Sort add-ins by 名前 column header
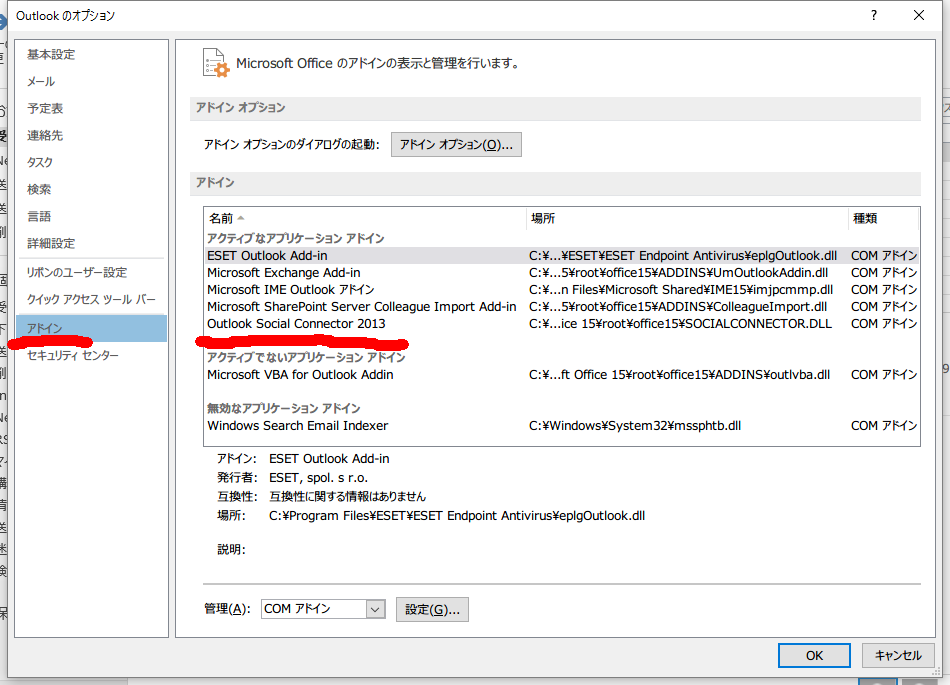 [365, 218]
